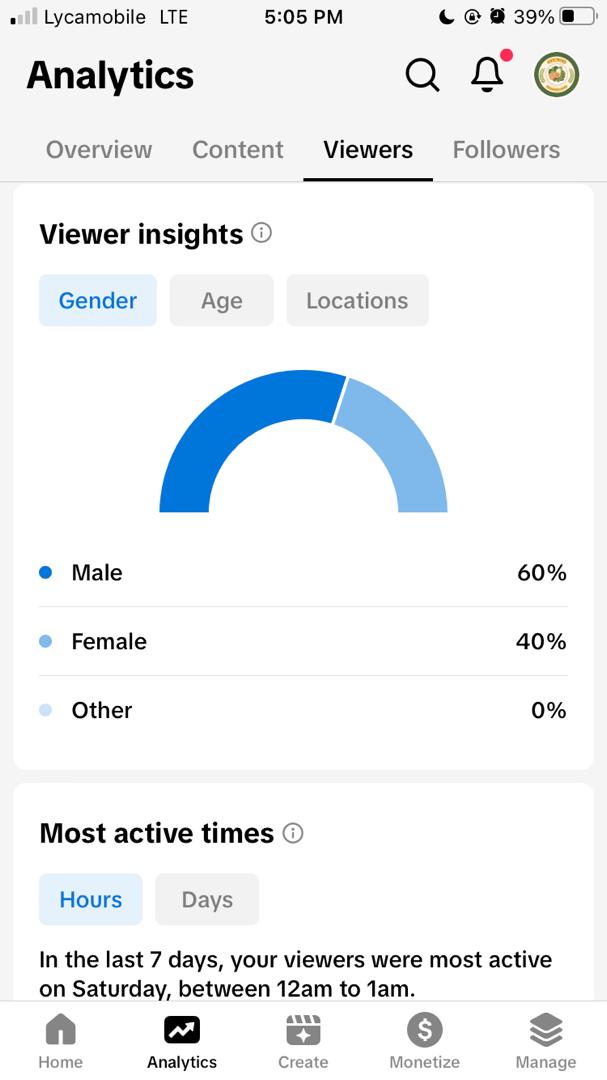
Task: Tap info icon beside Most active times
Action: pos(293,833)
